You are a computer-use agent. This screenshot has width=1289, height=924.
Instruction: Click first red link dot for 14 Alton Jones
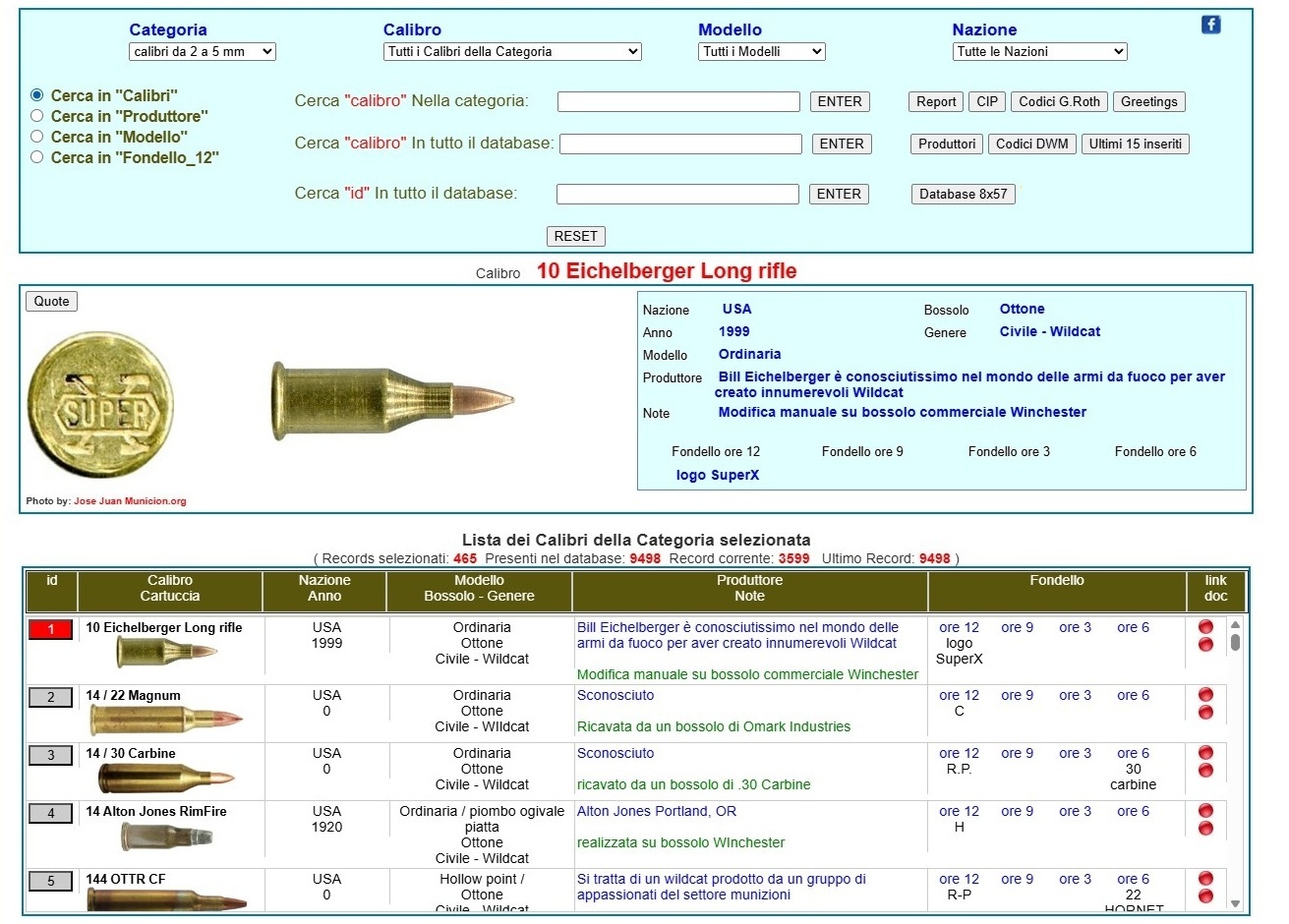[1205, 811]
